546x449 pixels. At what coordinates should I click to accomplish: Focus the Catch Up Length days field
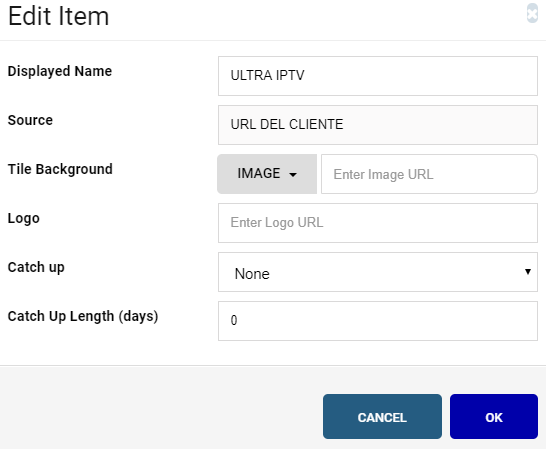tap(378, 321)
